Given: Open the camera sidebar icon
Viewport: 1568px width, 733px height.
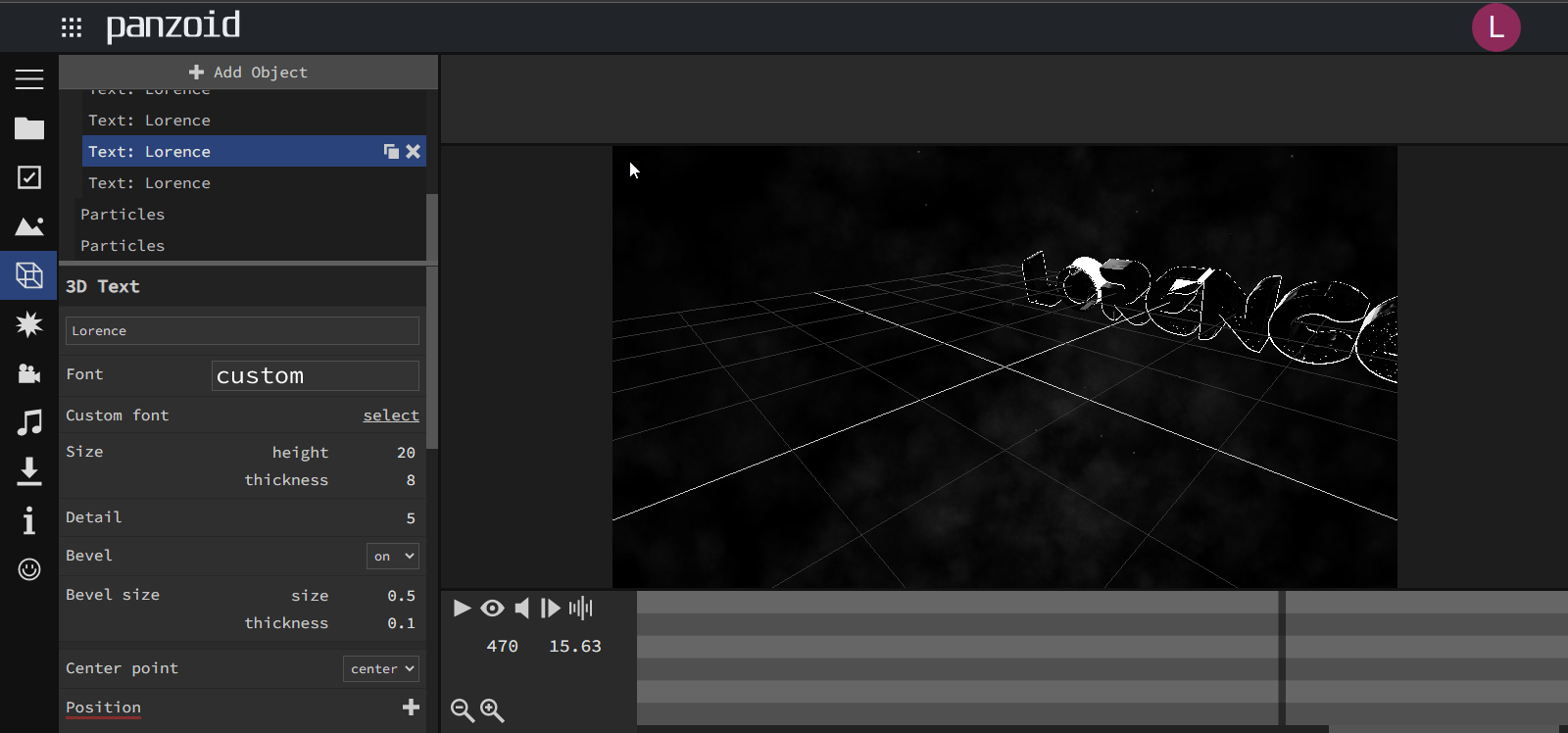Looking at the screenshot, I should pyautogui.click(x=29, y=373).
